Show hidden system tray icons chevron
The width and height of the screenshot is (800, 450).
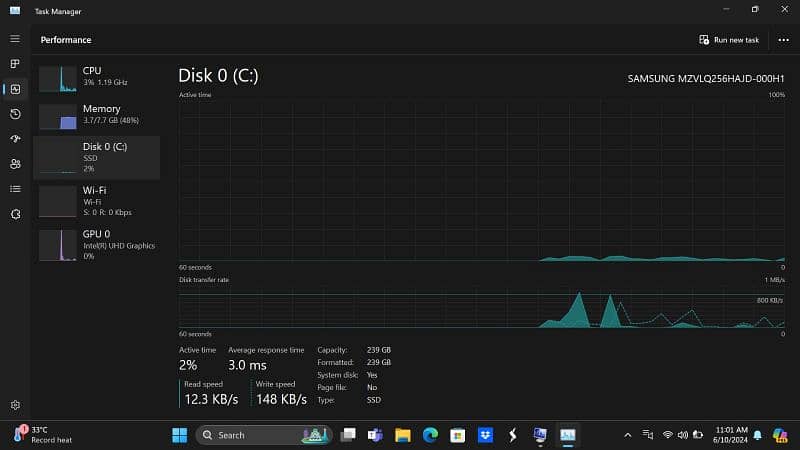pyautogui.click(x=628, y=435)
